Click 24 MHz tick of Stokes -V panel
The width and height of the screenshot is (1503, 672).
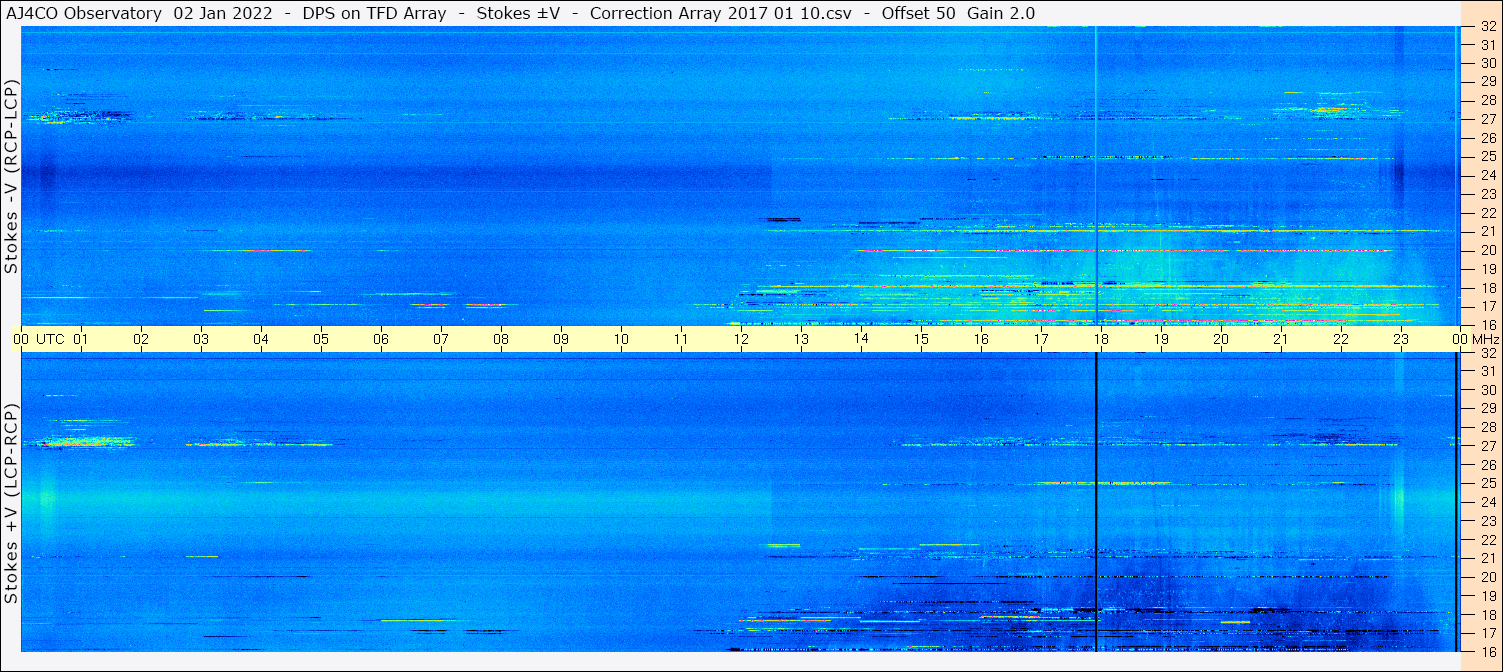pyautogui.click(x=1487, y=175)
